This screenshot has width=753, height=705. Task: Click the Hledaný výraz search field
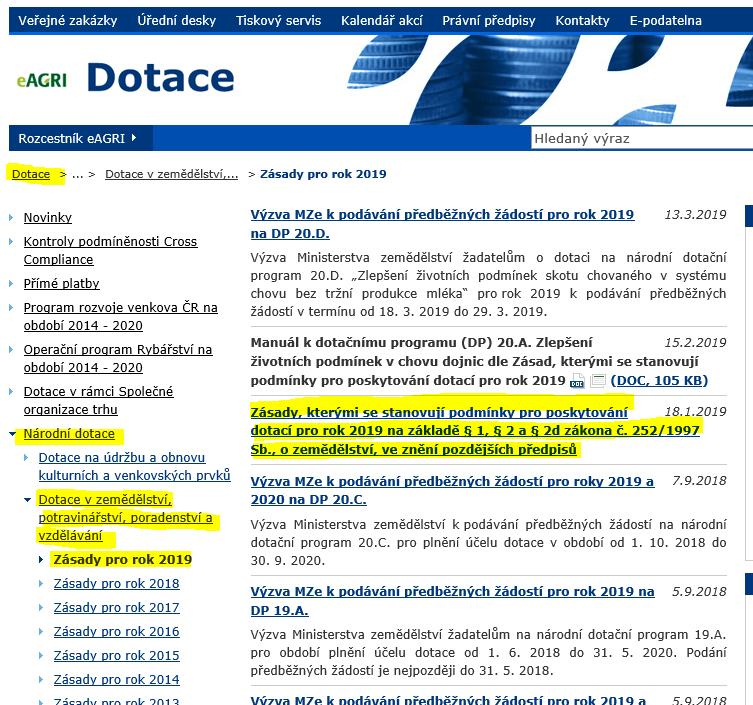[x=642, y=138]
